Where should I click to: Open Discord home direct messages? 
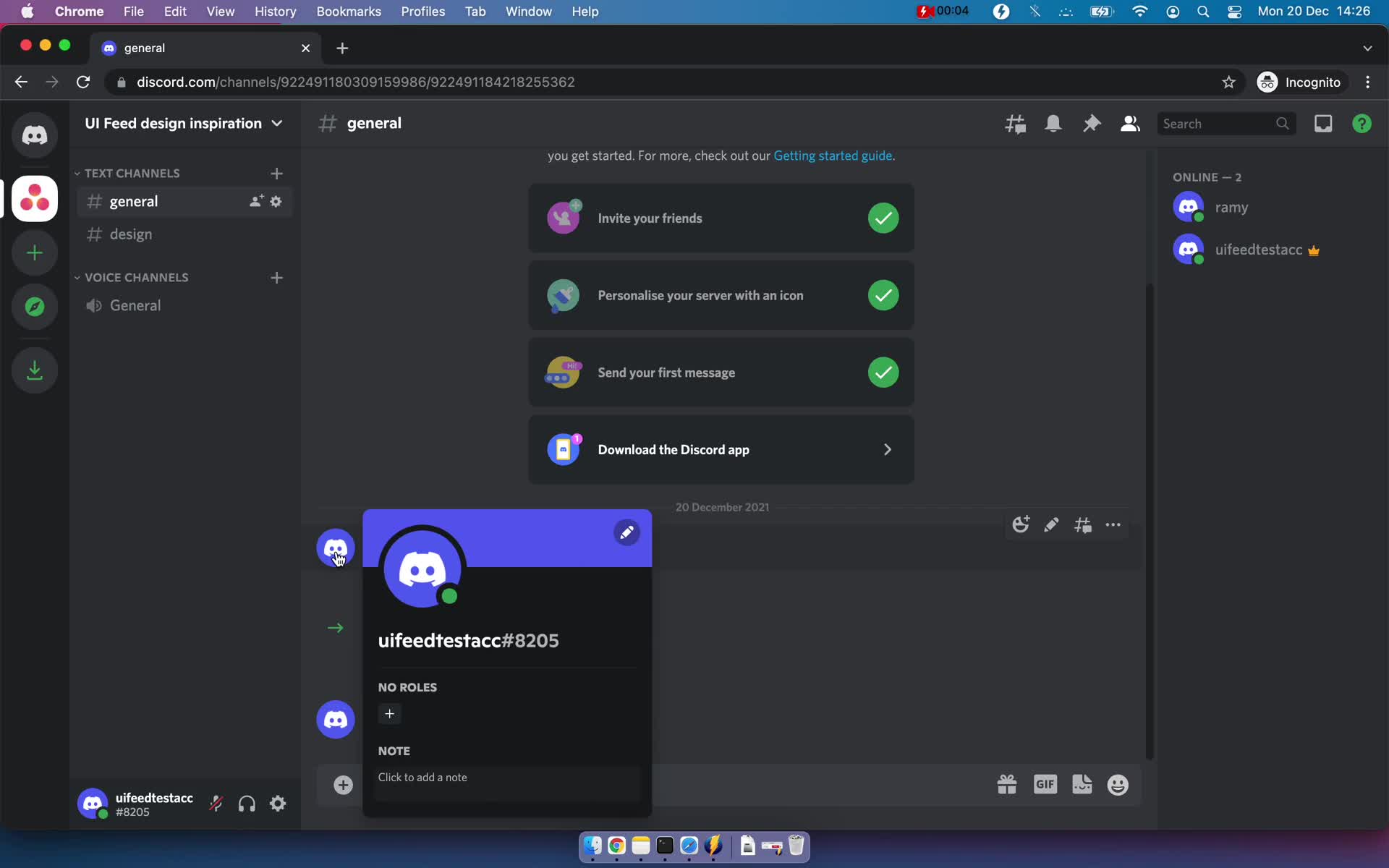34,135
